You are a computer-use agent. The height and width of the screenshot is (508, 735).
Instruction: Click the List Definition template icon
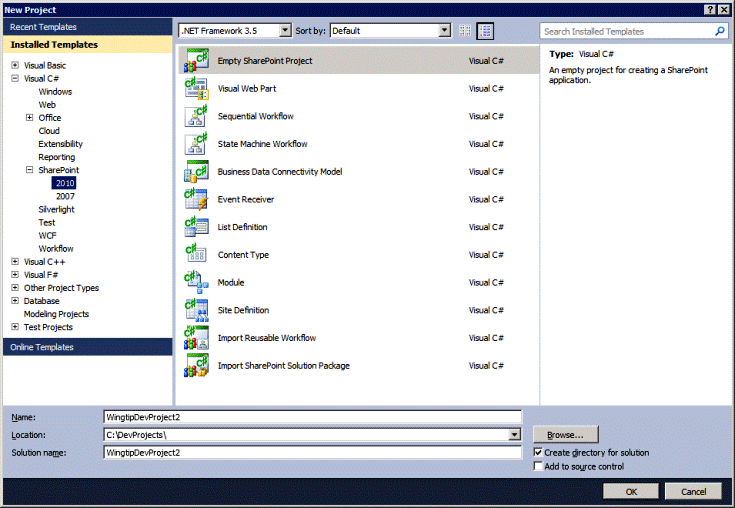[196, 227]
